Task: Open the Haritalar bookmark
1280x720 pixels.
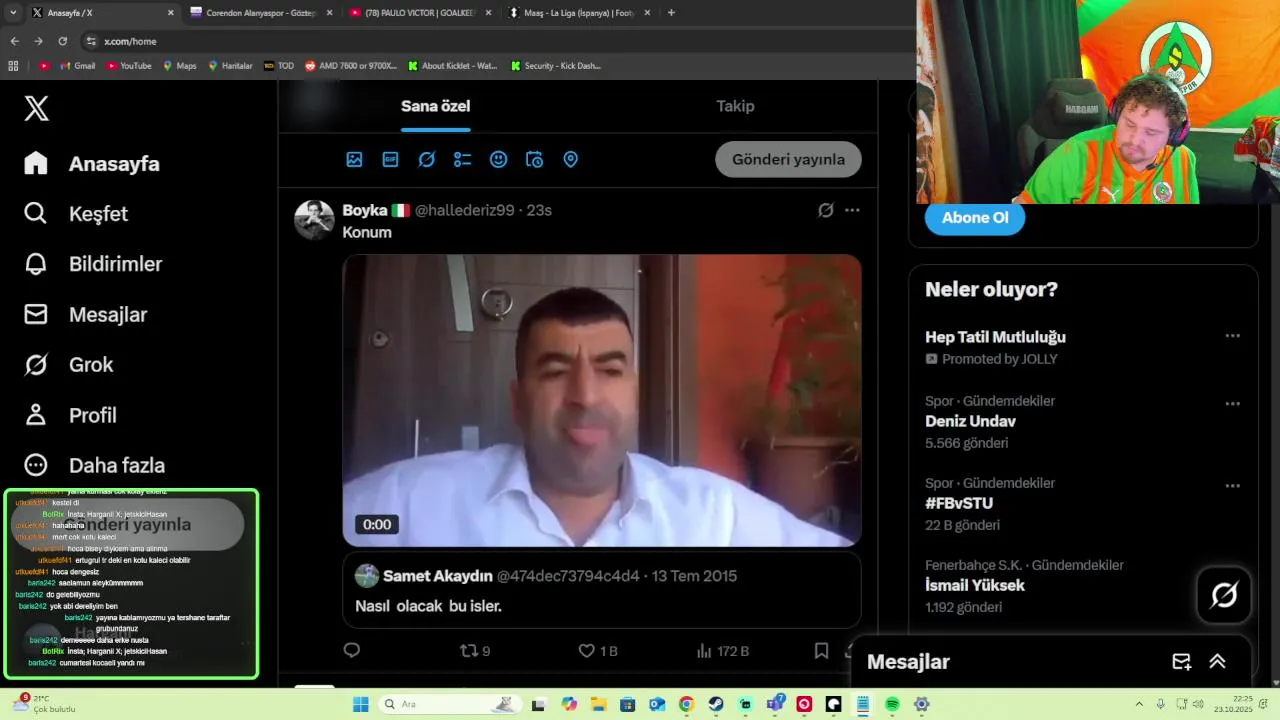Action: (230, 66)
